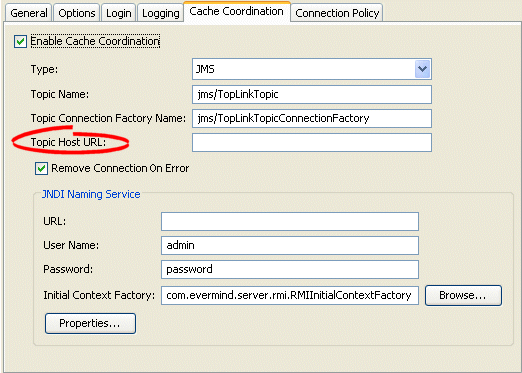Select the Cache Coordination tab
Image resolution: width=522 pixels, height=373 pixels.
coord(236,11)
